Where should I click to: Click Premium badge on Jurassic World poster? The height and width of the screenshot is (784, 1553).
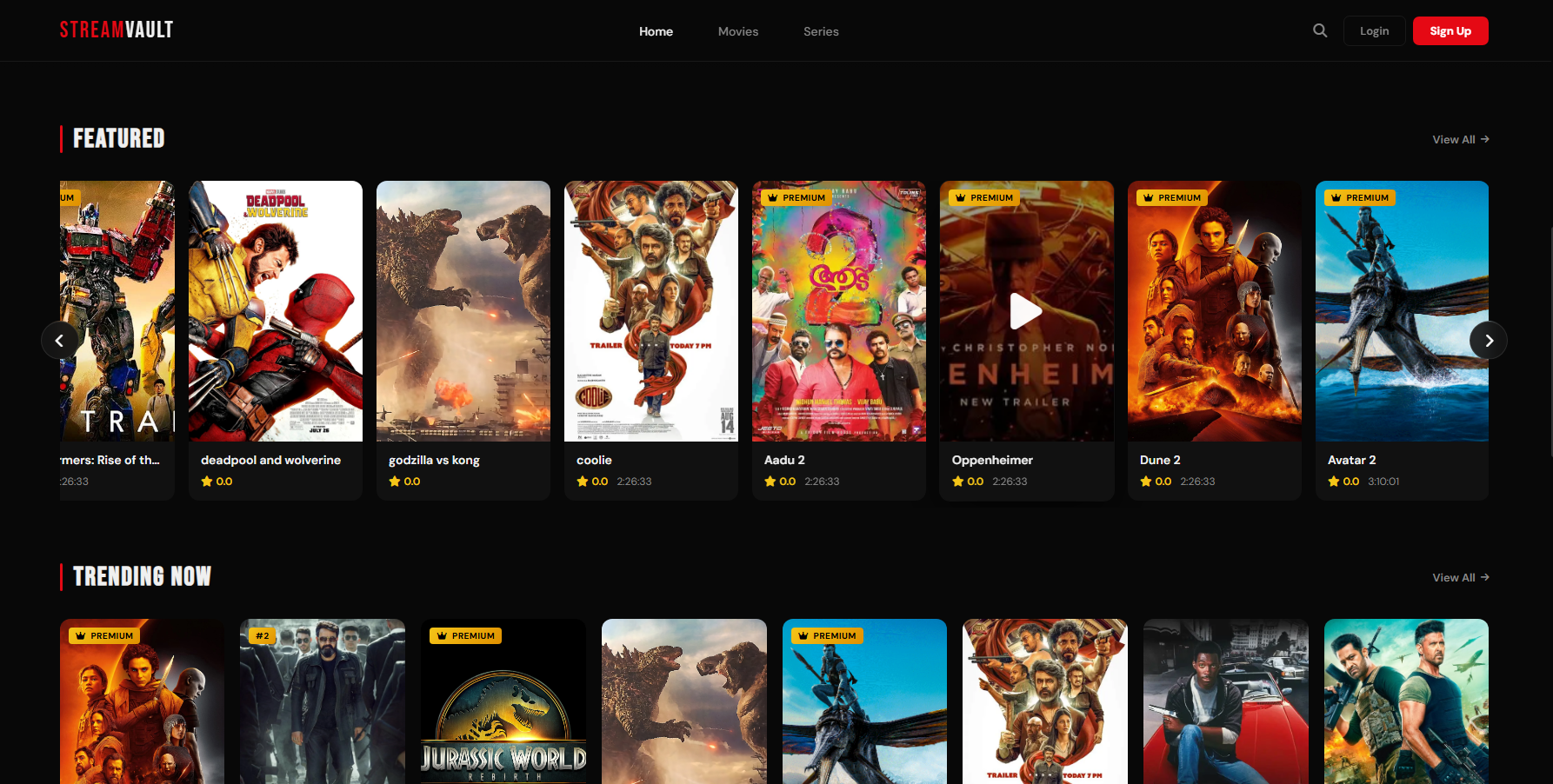tap(465, 636)
